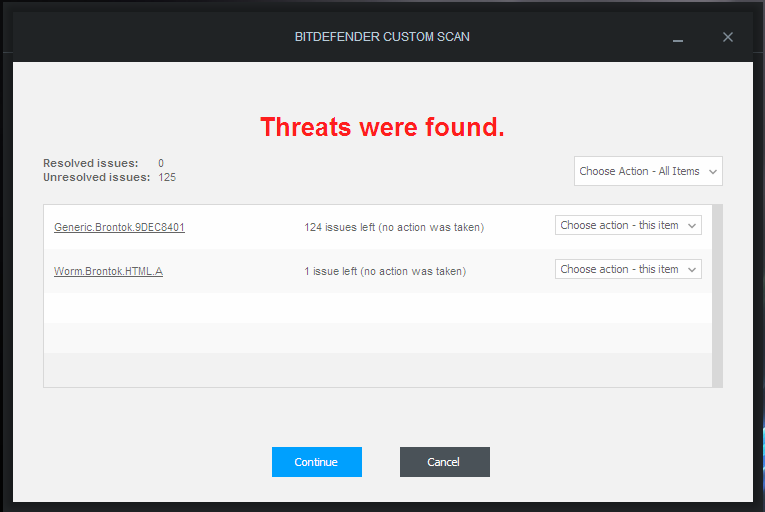The height and width of the screenshot is (512, 765).
Task: Close the Bitdefender Custom Scan window
Action: 727,37
